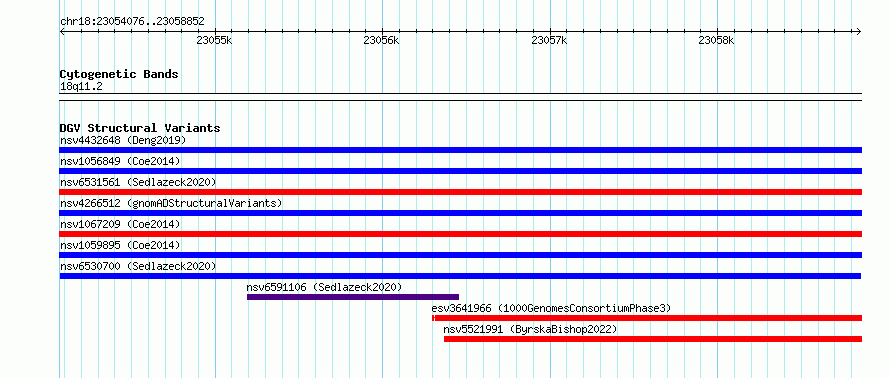The image size is (890, 378).
Task: Click the red bar under nsv6531561
Action: (460, 192)
